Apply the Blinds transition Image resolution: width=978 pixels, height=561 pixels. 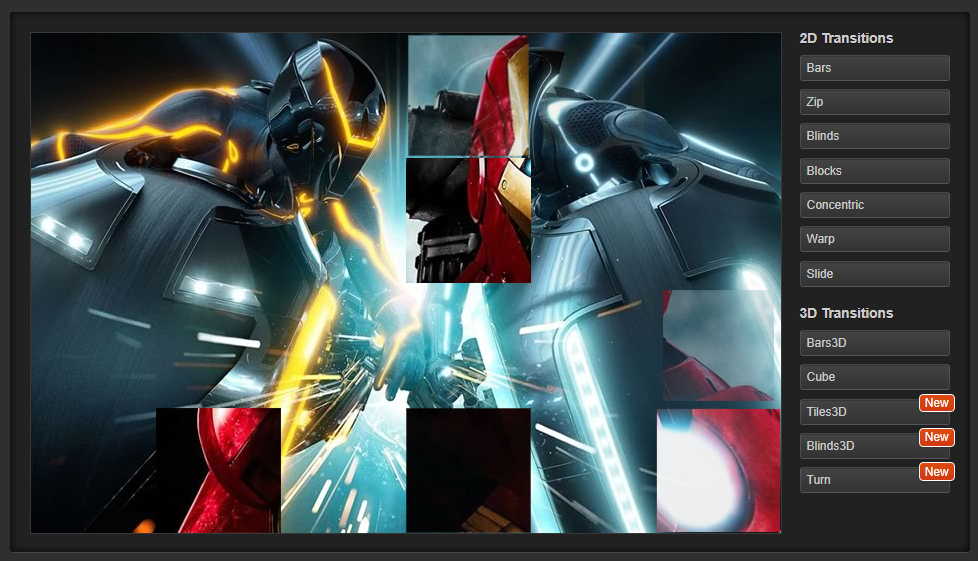tap(874, 136)
